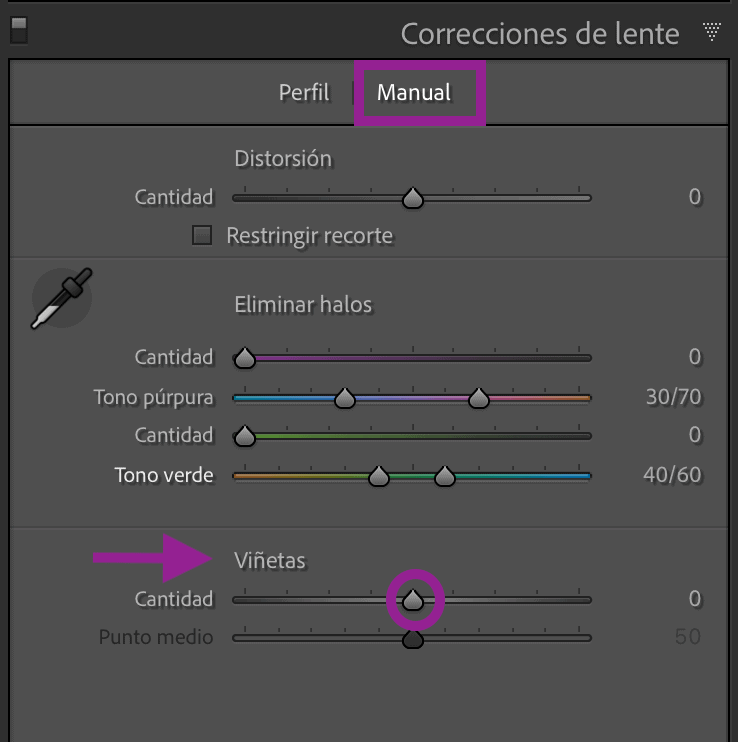Click the Punto medio slider handle
Screen dimensions: 738x742
pyautogui.click(x=412, y=639)
